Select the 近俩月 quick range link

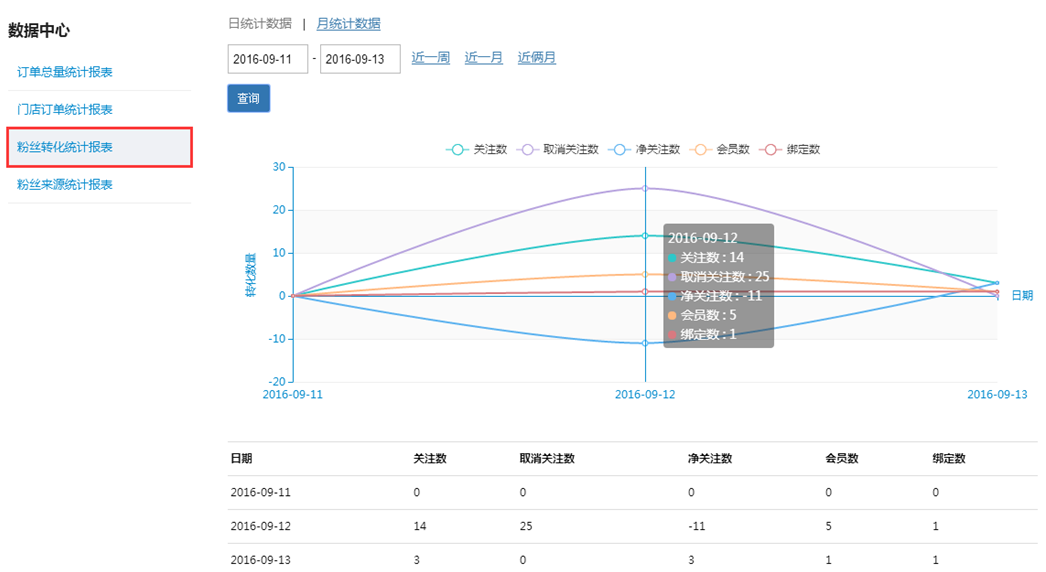pyautogui.click(x=537, y=58)
